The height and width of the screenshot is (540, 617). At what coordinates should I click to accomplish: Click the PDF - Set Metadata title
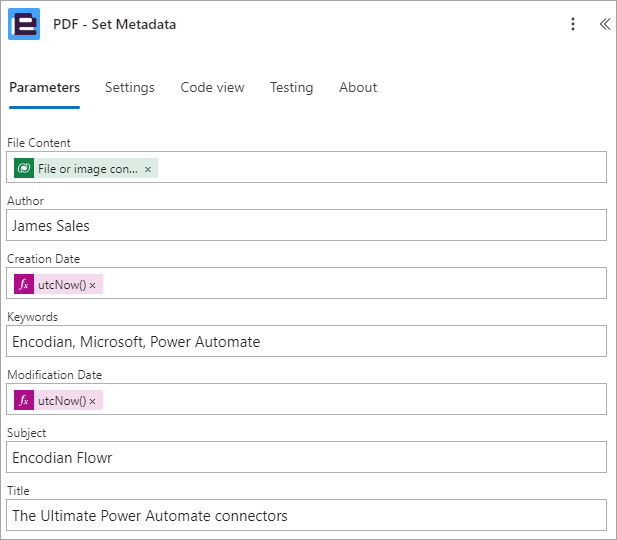[115, 24]
